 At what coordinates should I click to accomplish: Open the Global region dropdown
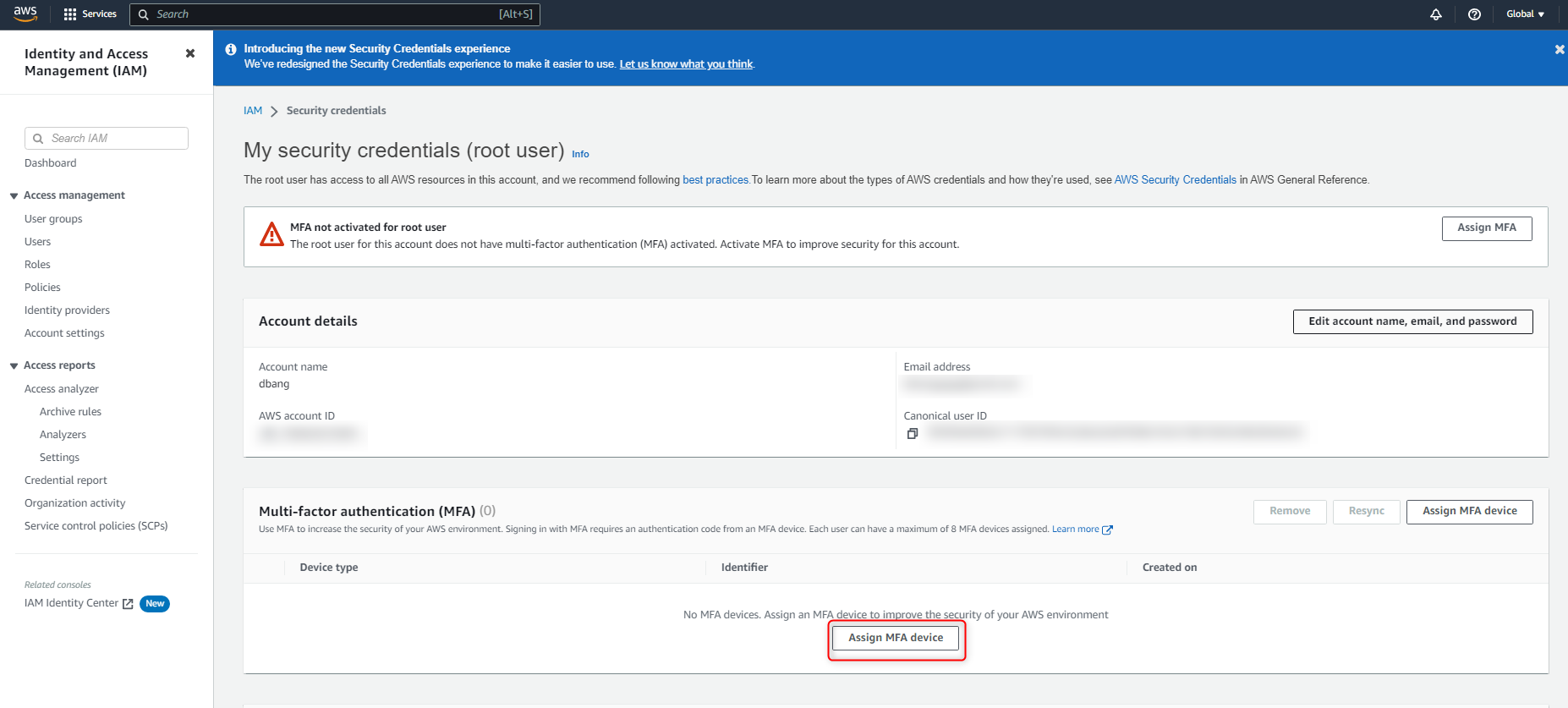[x=1526, y=14]
